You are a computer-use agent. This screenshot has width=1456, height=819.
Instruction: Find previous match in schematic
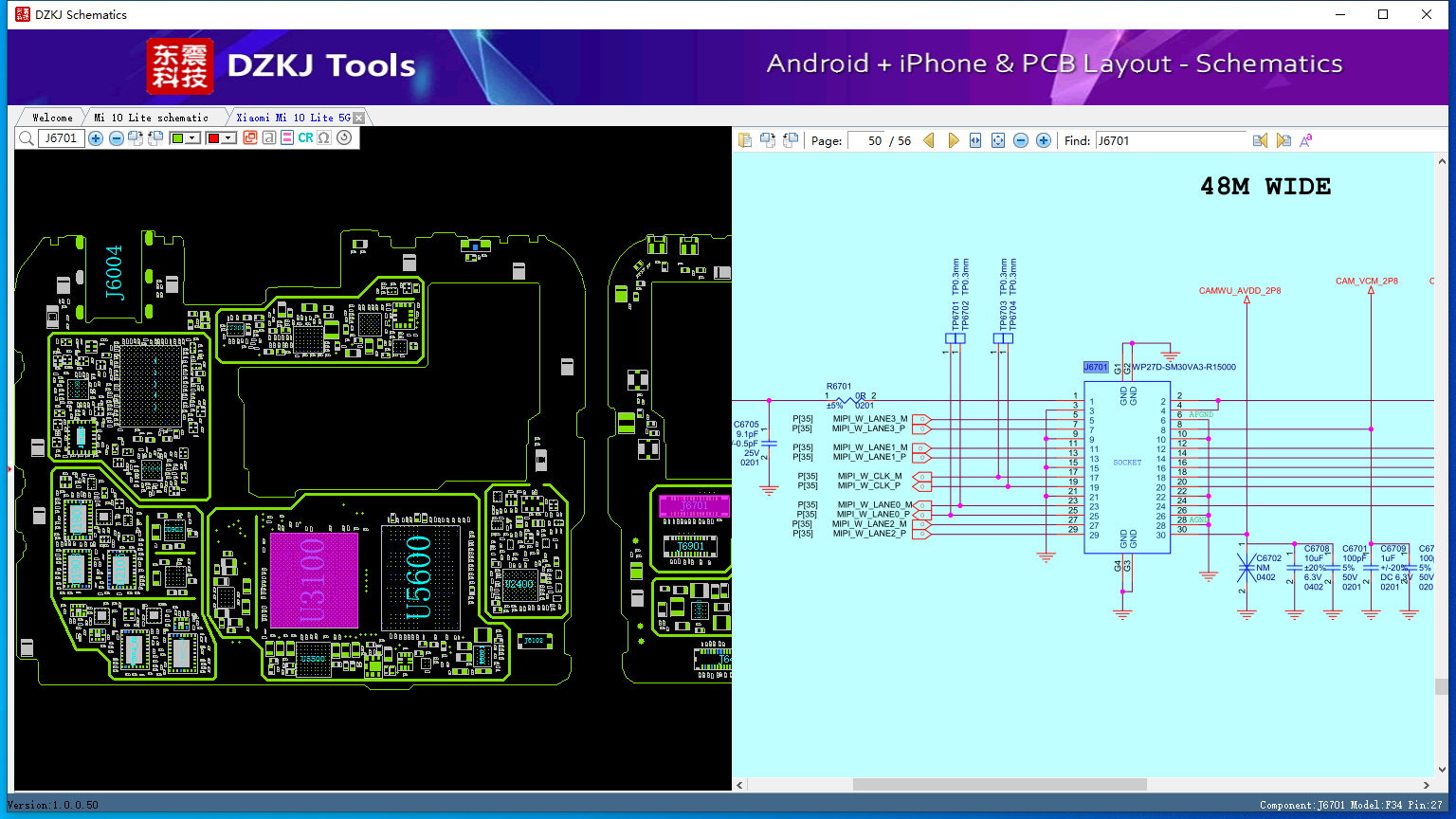(x=1260, y=140)
